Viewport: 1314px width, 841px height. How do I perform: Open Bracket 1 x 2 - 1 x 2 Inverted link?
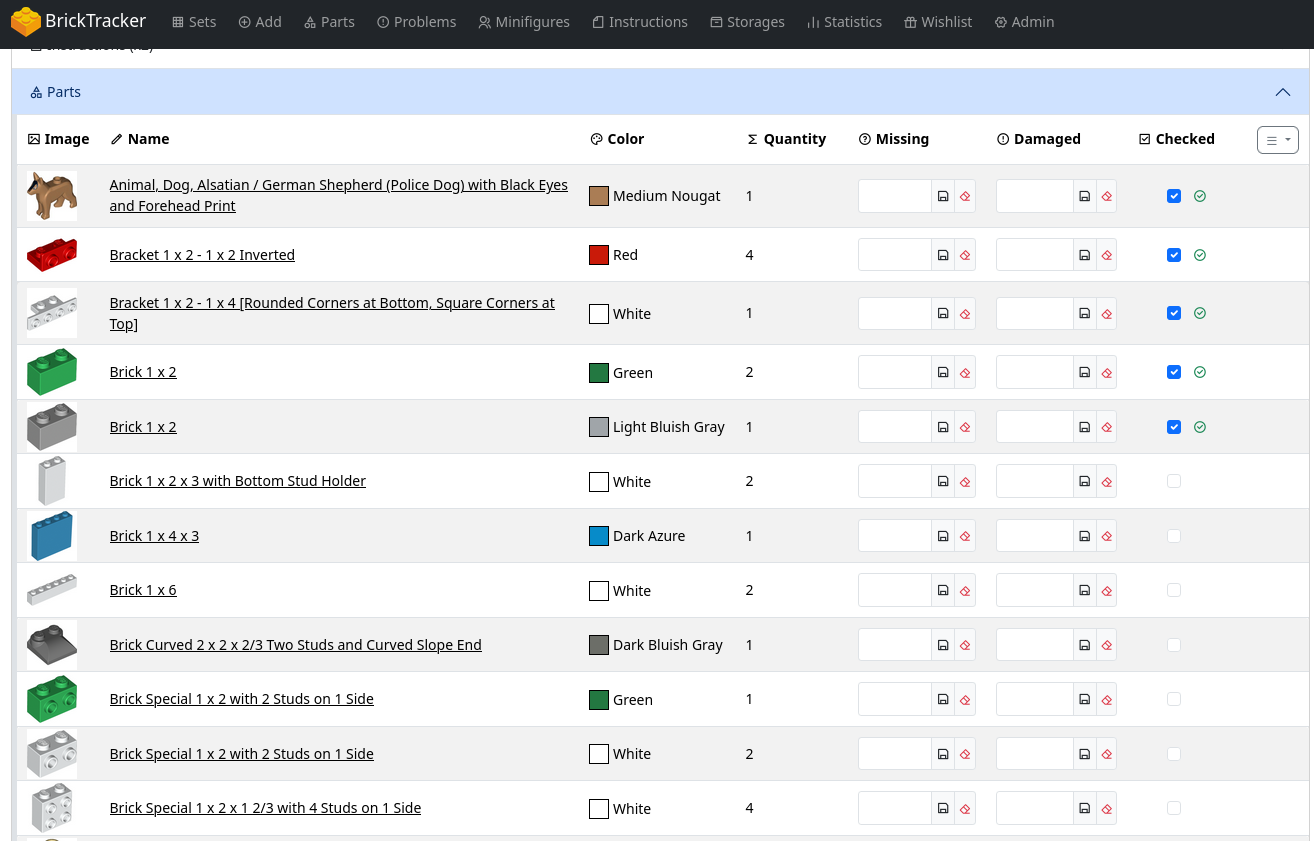(x=202, y=255)
